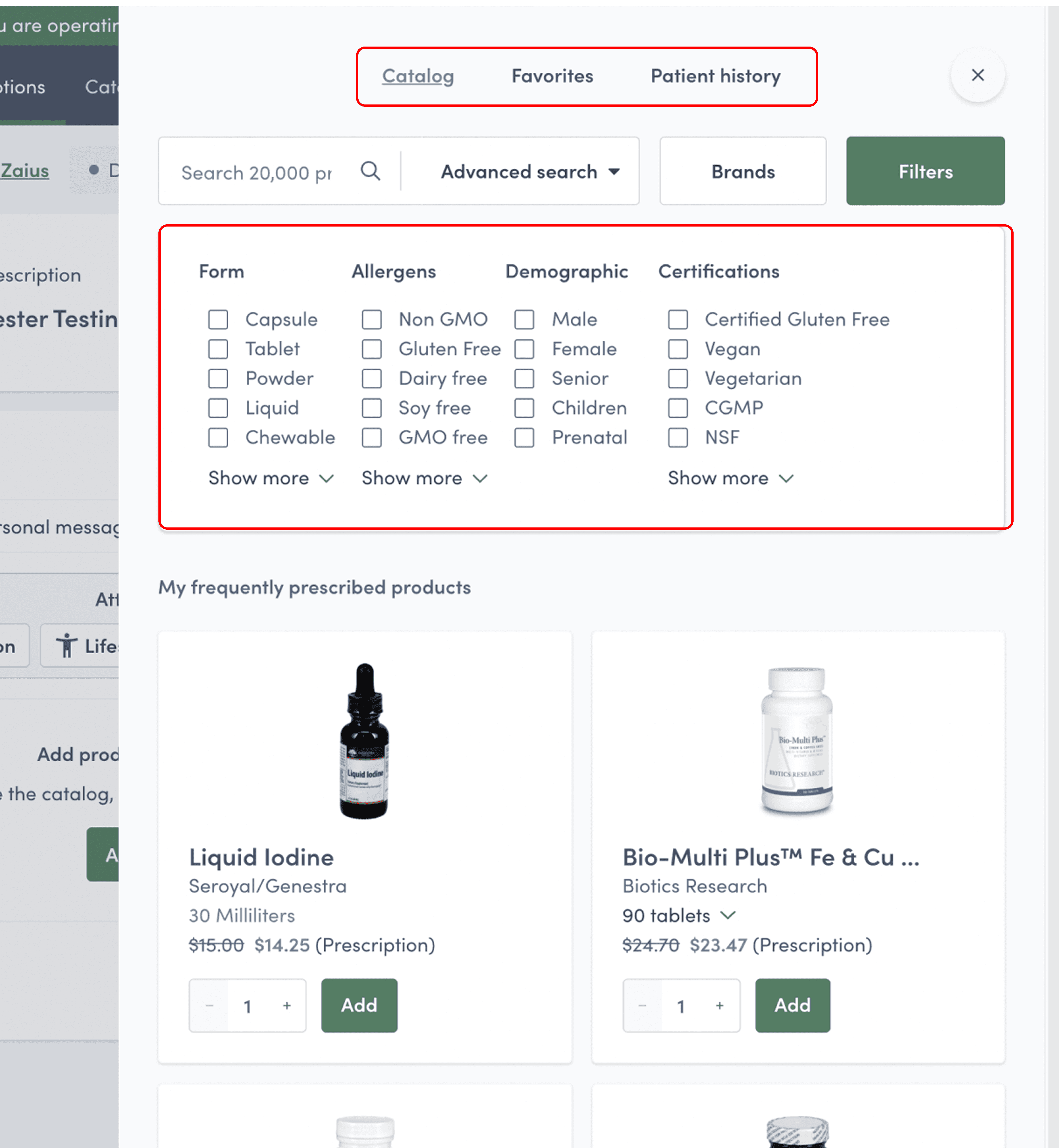1059x1148 pixels.
Task: Decrease Bio-Multi Plus quantity with minus
Action: 642,1005
